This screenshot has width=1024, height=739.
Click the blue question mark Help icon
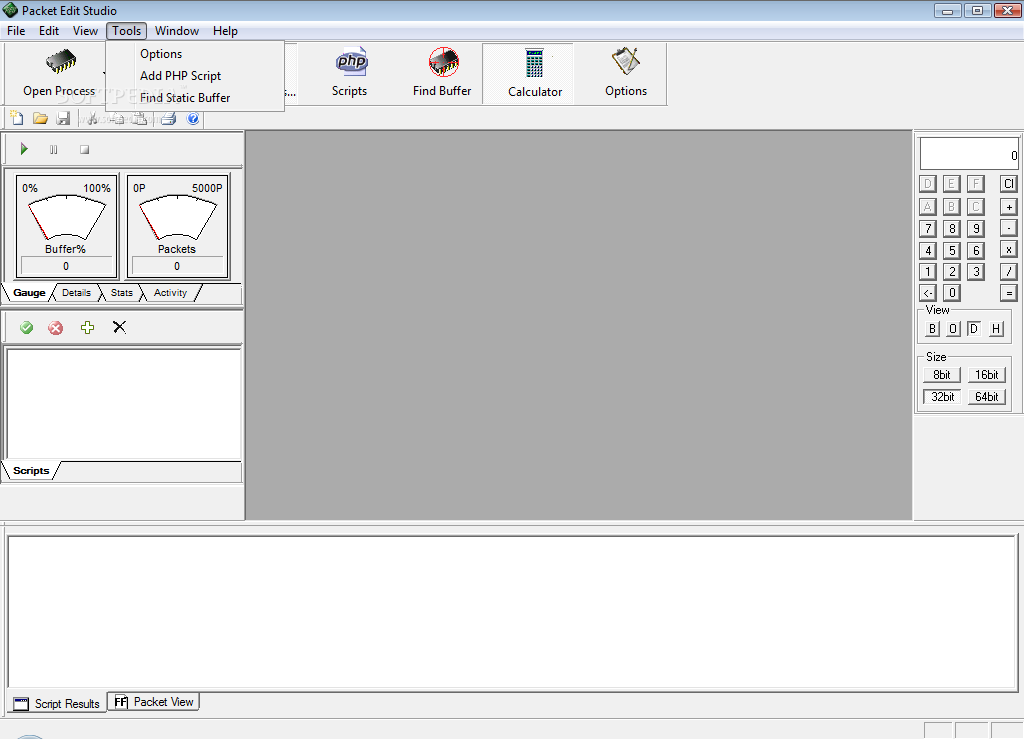click(x=193, y=118)
